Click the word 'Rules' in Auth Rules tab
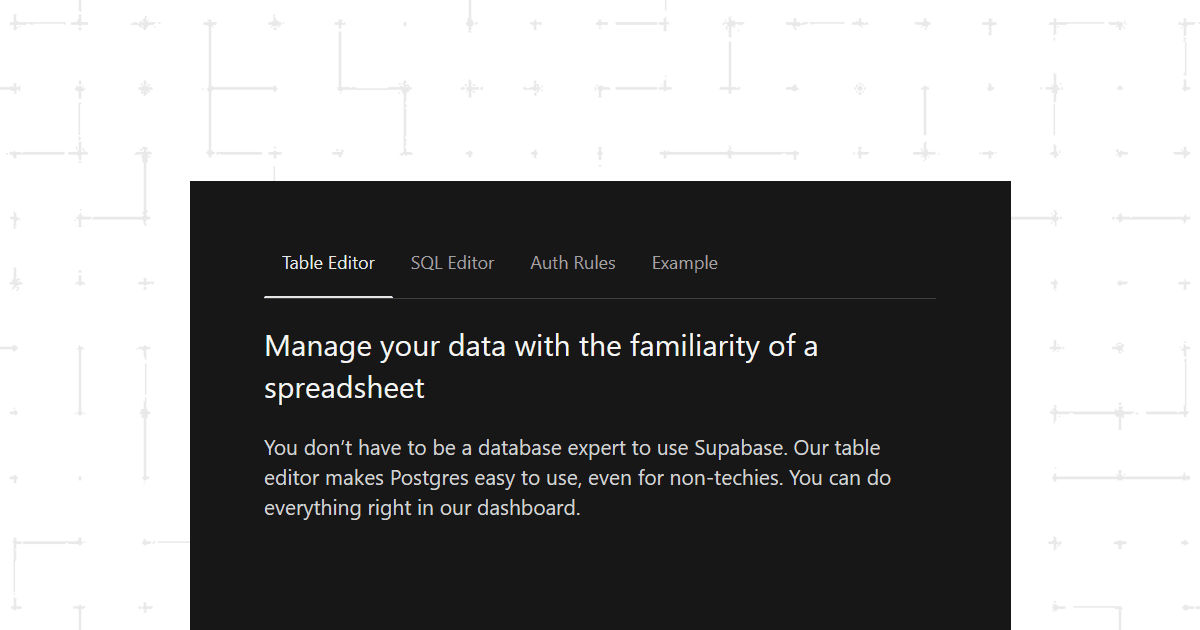The height and width of the screenshot is (630, 1200). (x=594, y=263)
